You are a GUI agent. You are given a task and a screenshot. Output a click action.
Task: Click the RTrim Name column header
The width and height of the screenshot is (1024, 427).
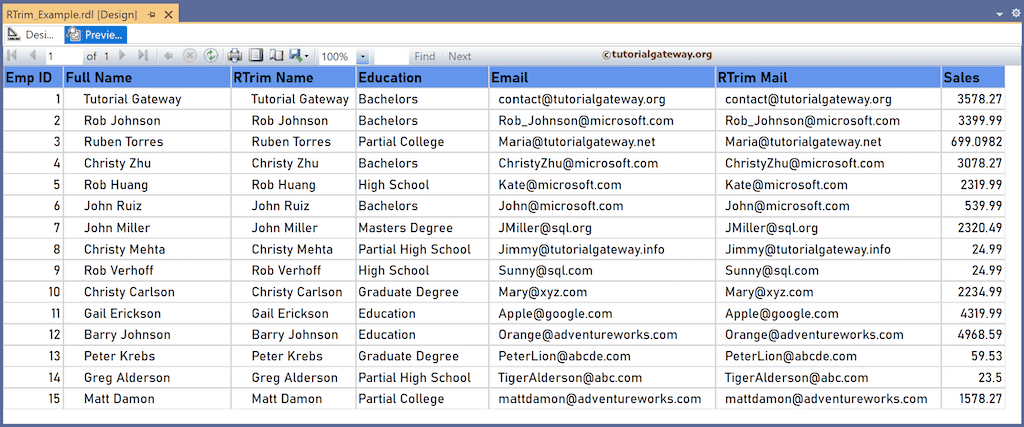[294, 78]
